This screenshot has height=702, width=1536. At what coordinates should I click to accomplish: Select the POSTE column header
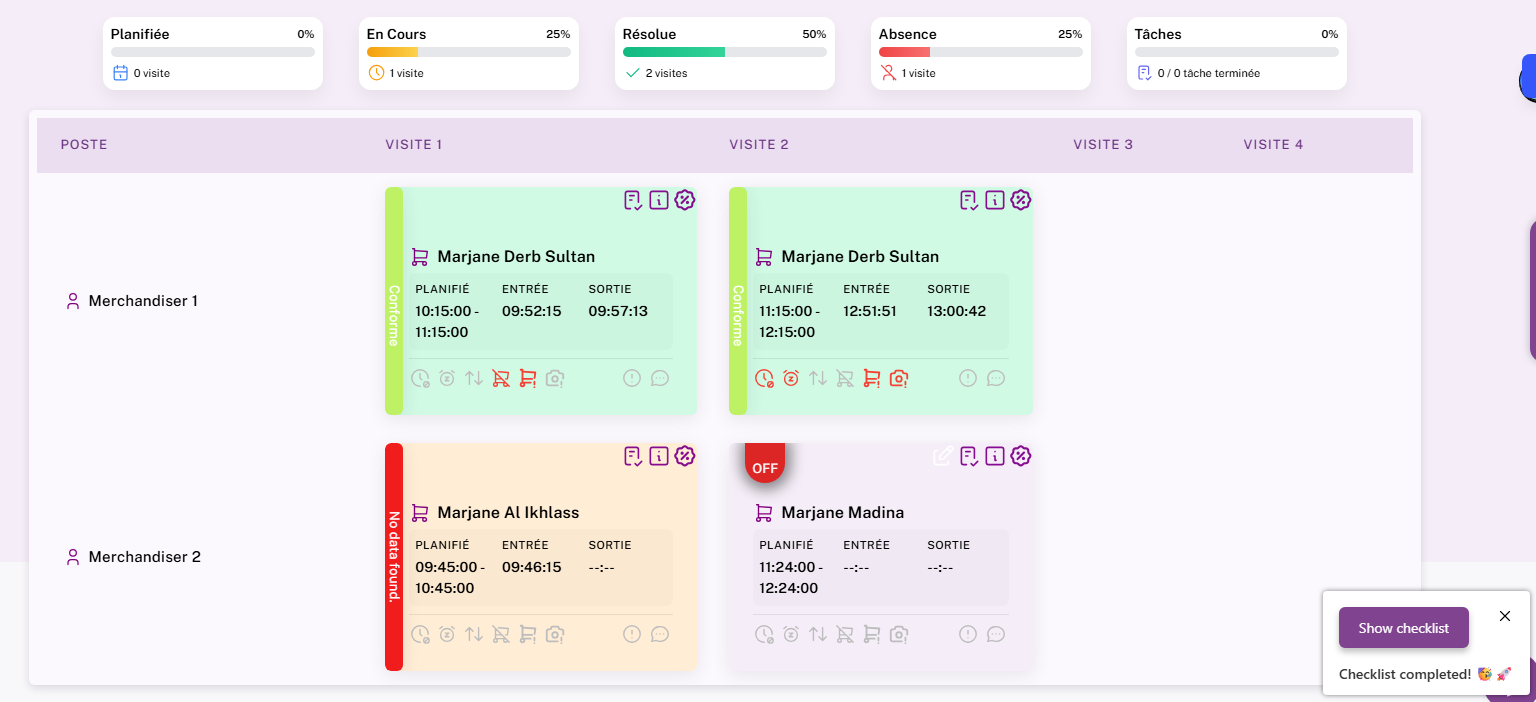point(84,144)
